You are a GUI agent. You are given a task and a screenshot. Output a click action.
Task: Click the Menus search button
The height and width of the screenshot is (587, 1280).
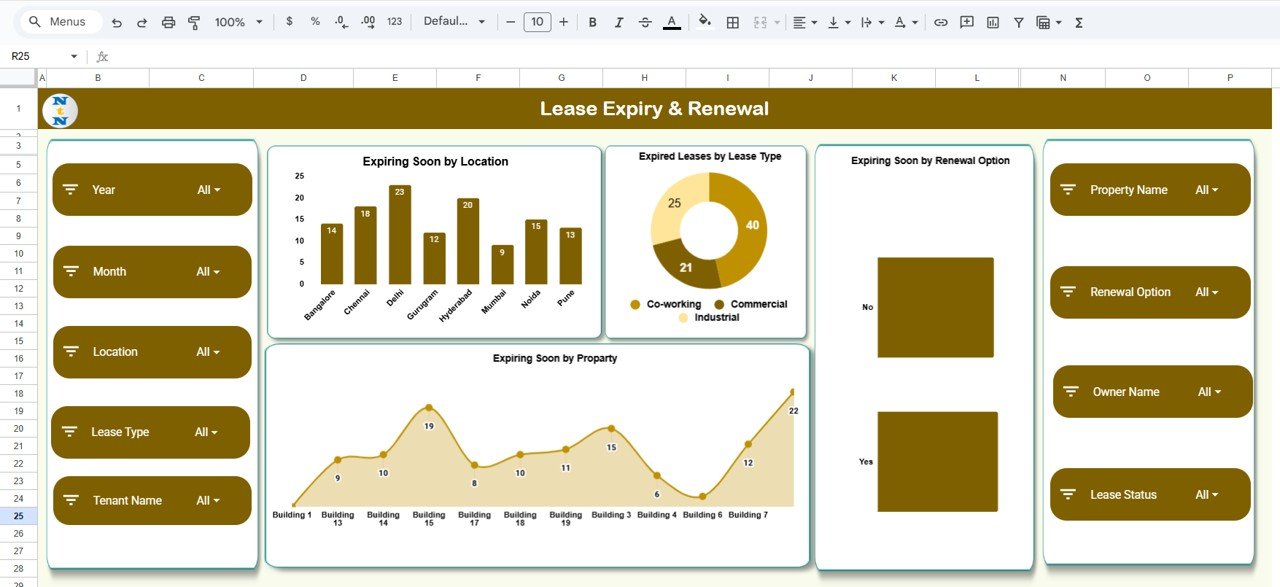point(58,22)
